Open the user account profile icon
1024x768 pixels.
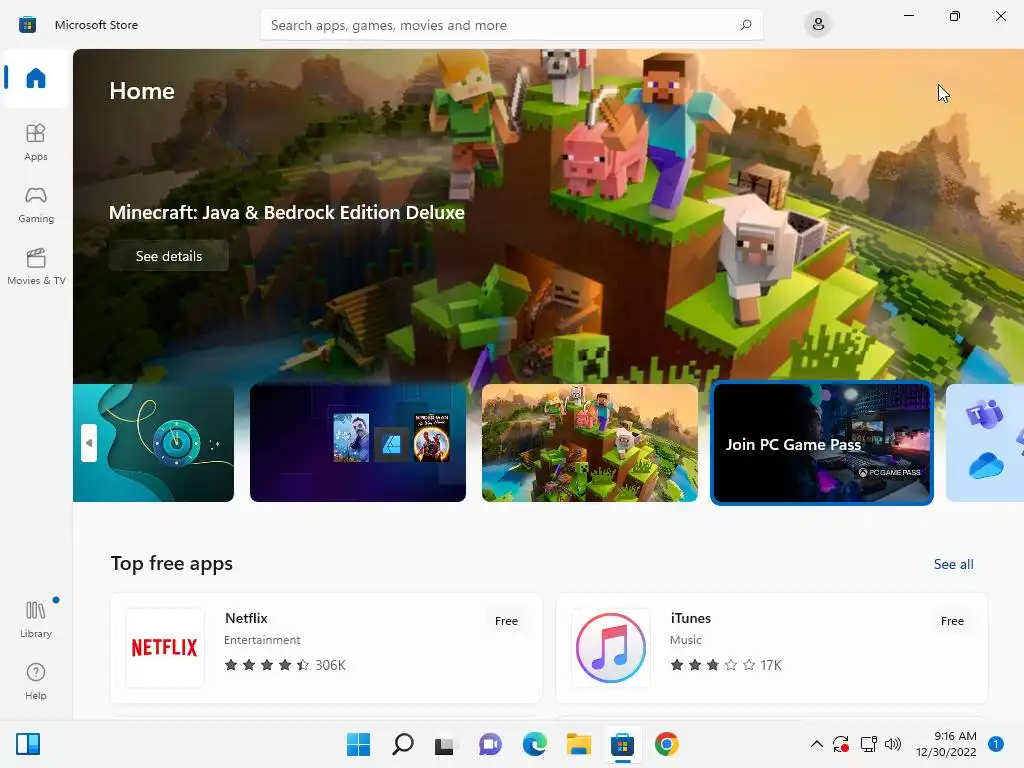[x=818, y=25]
